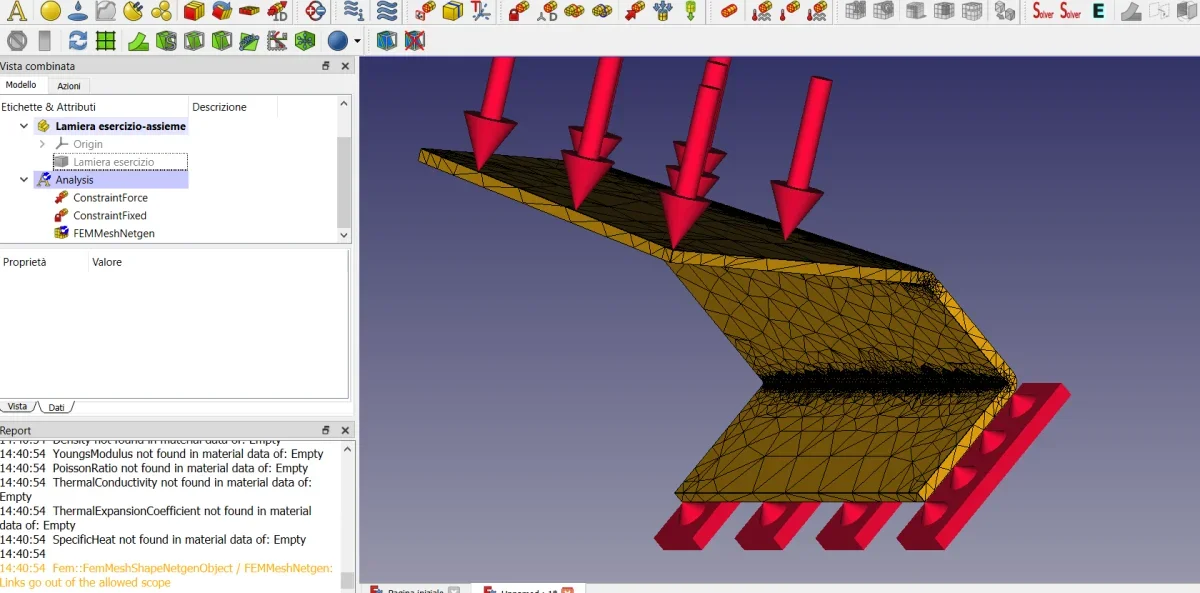Apply the data along line filter
1200x593 pixels.
tap(249, 41)
